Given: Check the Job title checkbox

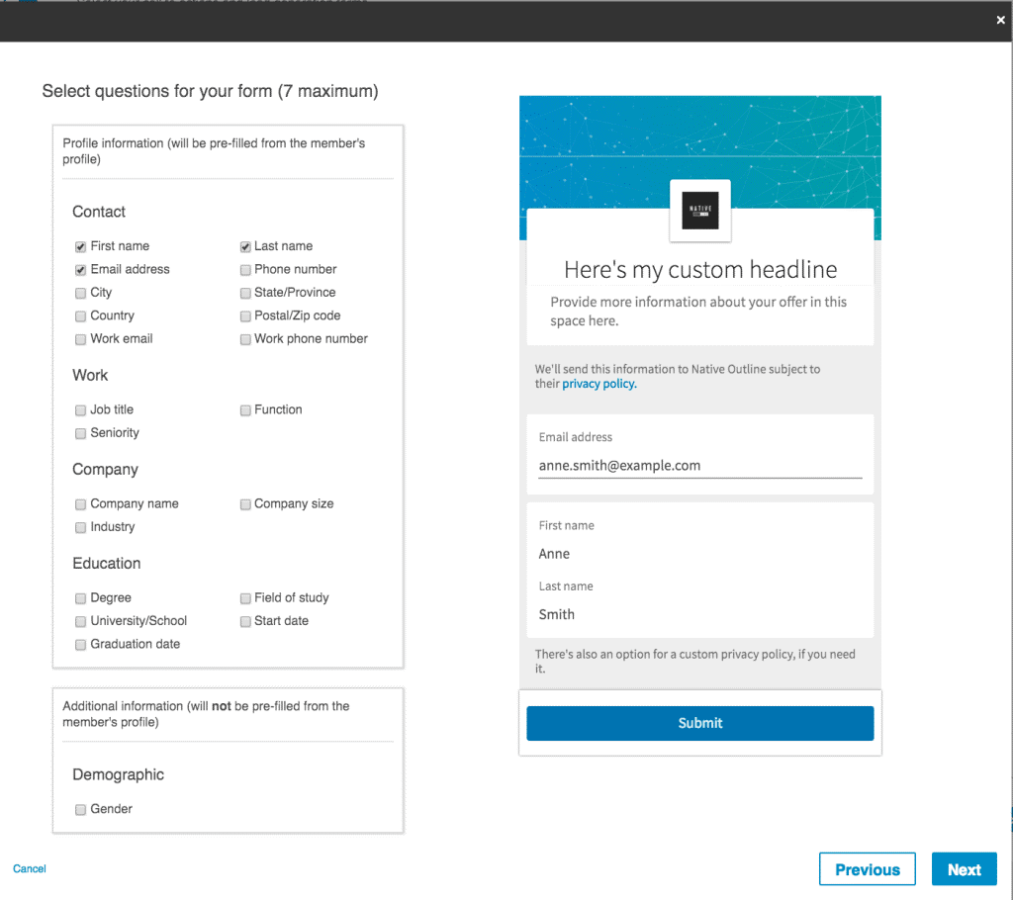Looking at the screenshot, I should coord(80,409).
